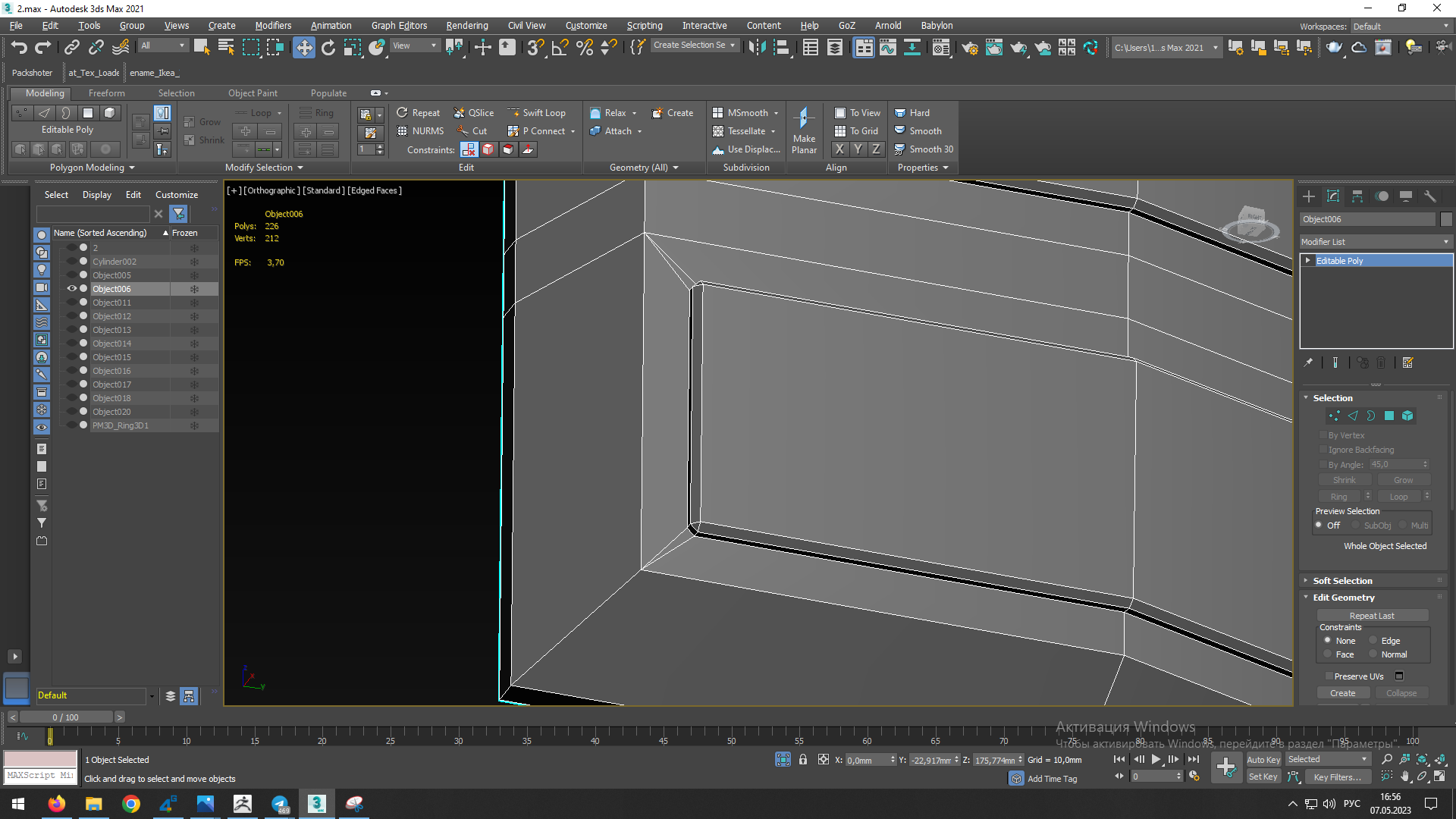Click the Swift Loop tool
Screen dimensions: 1456x819
pos(537,113)
